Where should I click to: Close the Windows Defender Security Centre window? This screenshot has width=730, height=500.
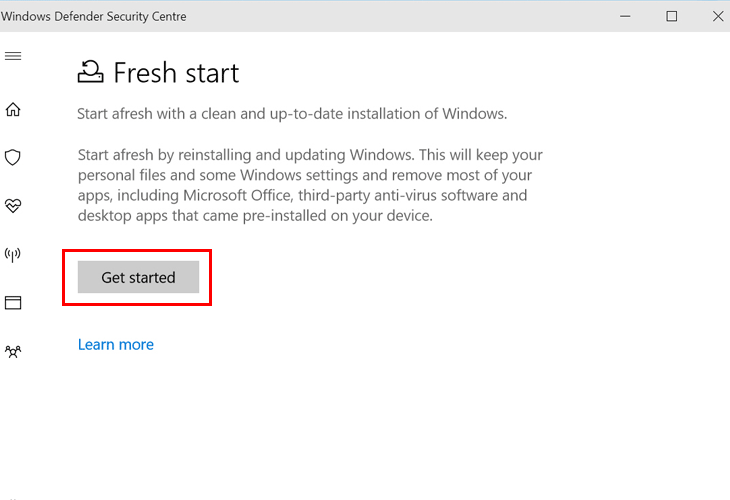(717, 16)
